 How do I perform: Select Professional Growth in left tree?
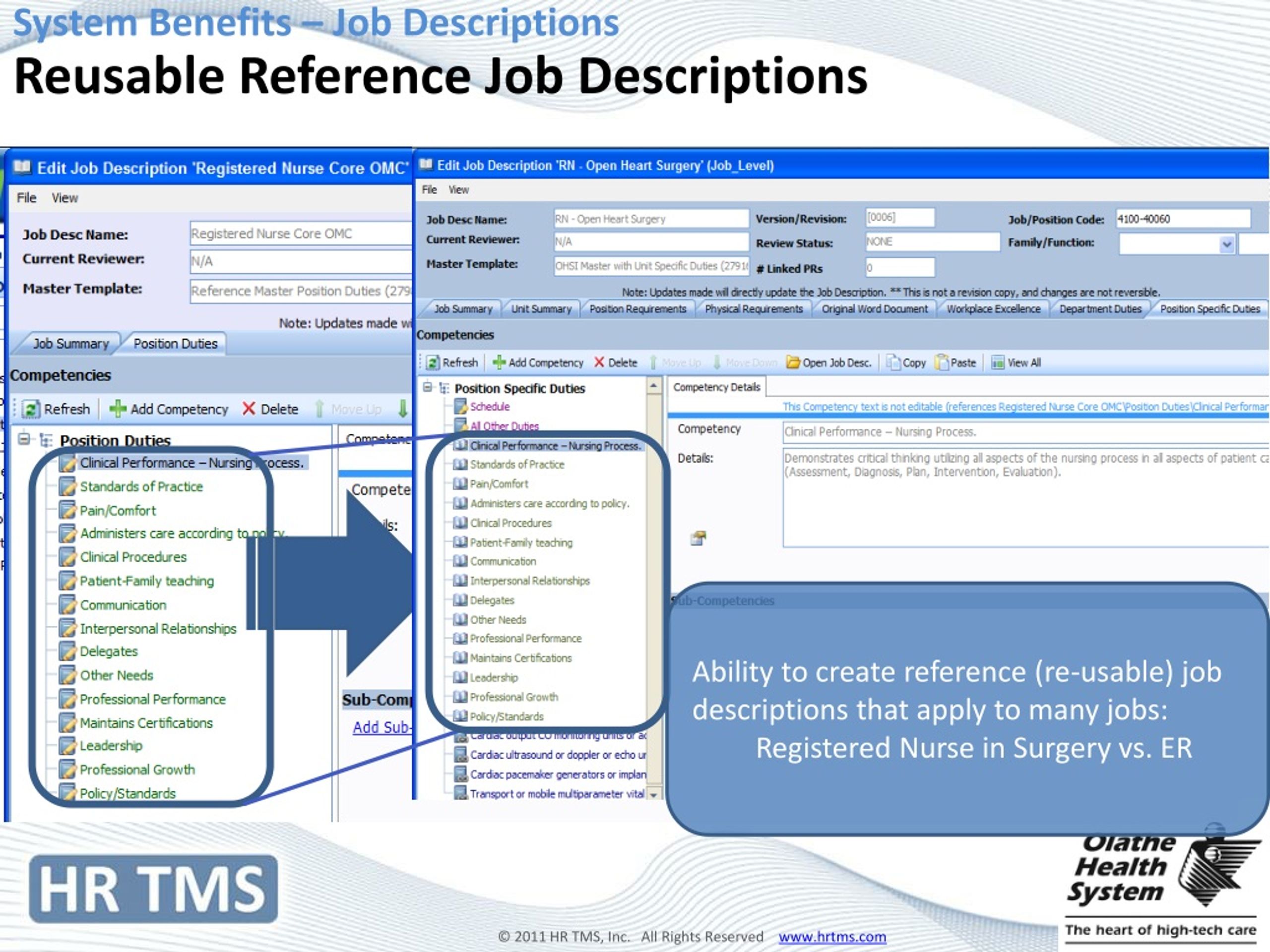coord(137,770)
